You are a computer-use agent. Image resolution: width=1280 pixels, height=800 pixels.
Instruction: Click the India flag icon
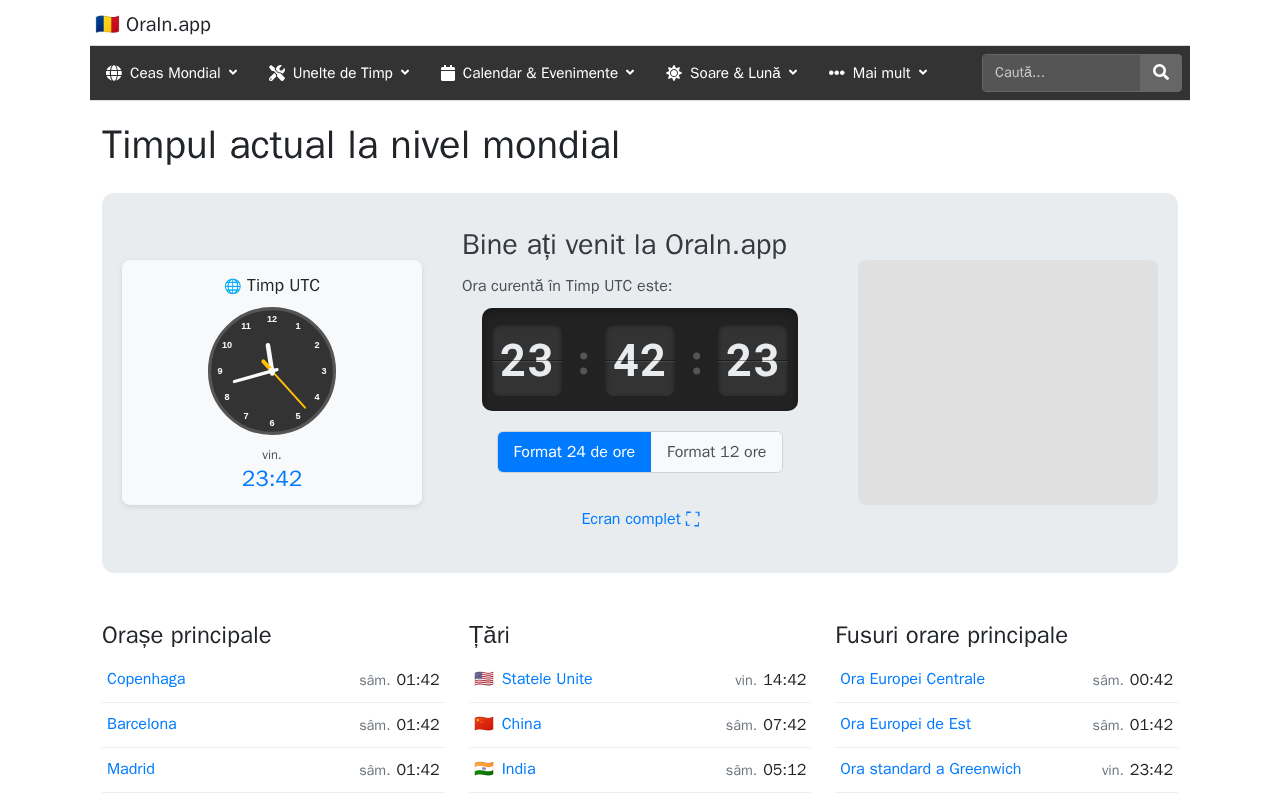(484, 769)
